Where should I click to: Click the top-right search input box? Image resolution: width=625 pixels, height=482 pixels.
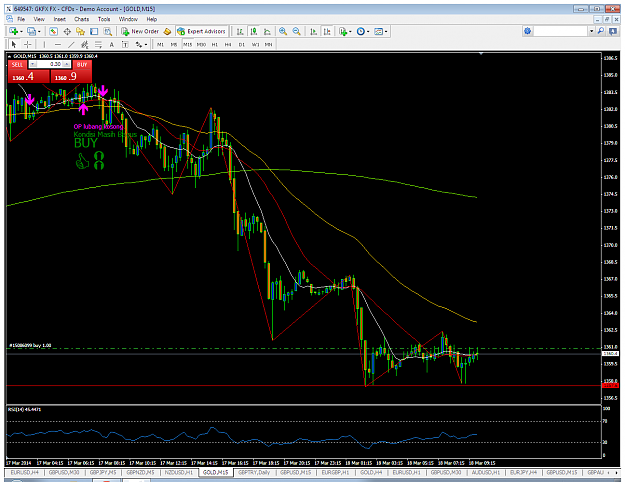click(x=560, y=31)
